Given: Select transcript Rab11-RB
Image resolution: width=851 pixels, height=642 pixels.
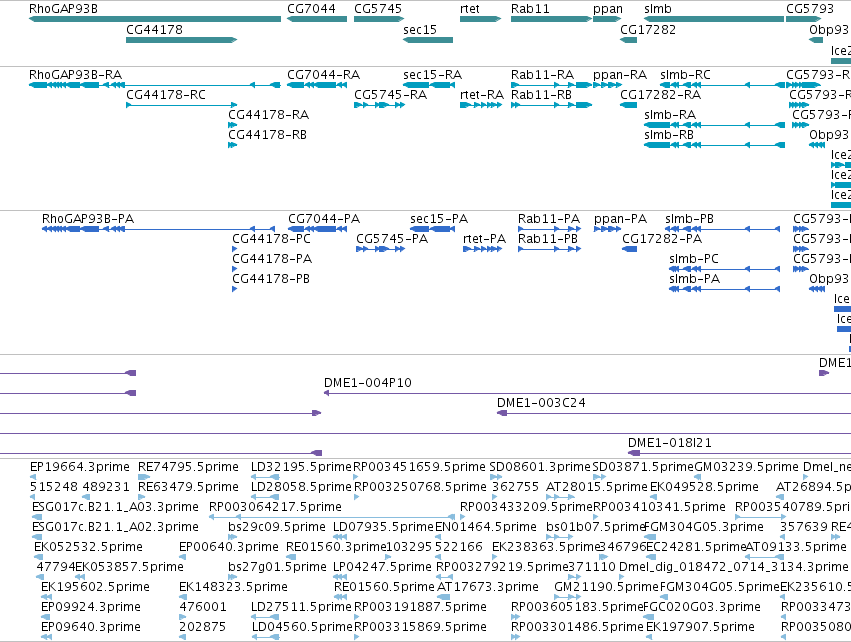Looking at the screenshot, I should [551, 105].
